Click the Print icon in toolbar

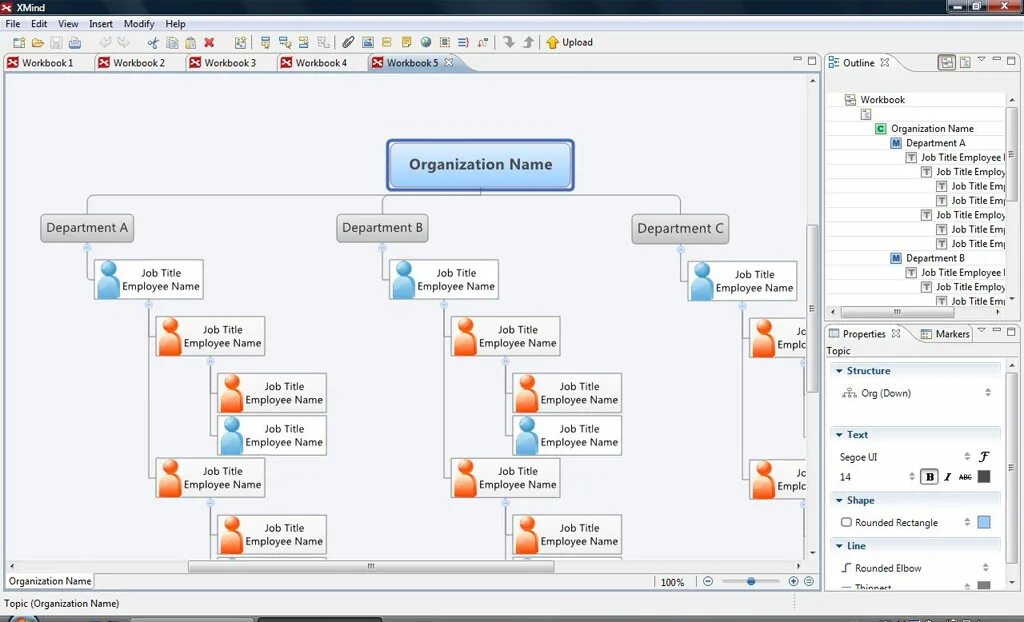coord(75,42)
